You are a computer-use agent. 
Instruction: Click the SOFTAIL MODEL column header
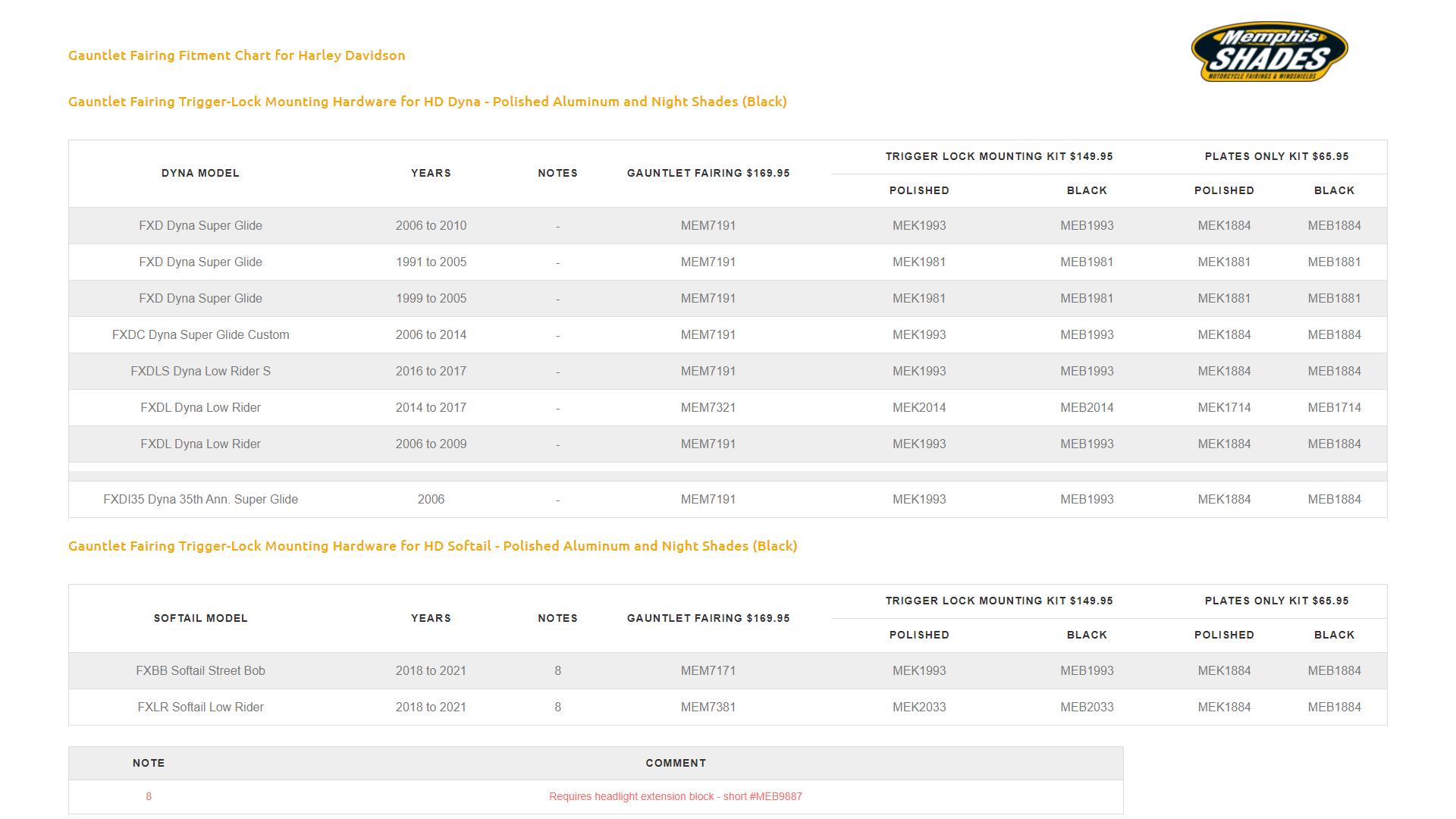200,618
